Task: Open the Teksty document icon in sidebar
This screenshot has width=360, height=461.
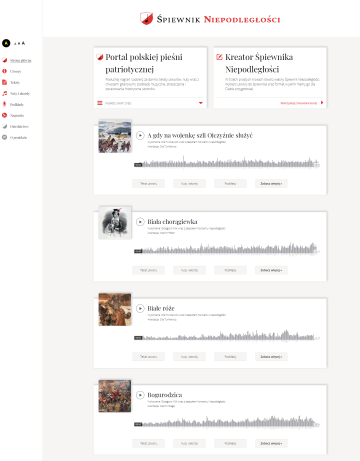Action: point(5,82)
